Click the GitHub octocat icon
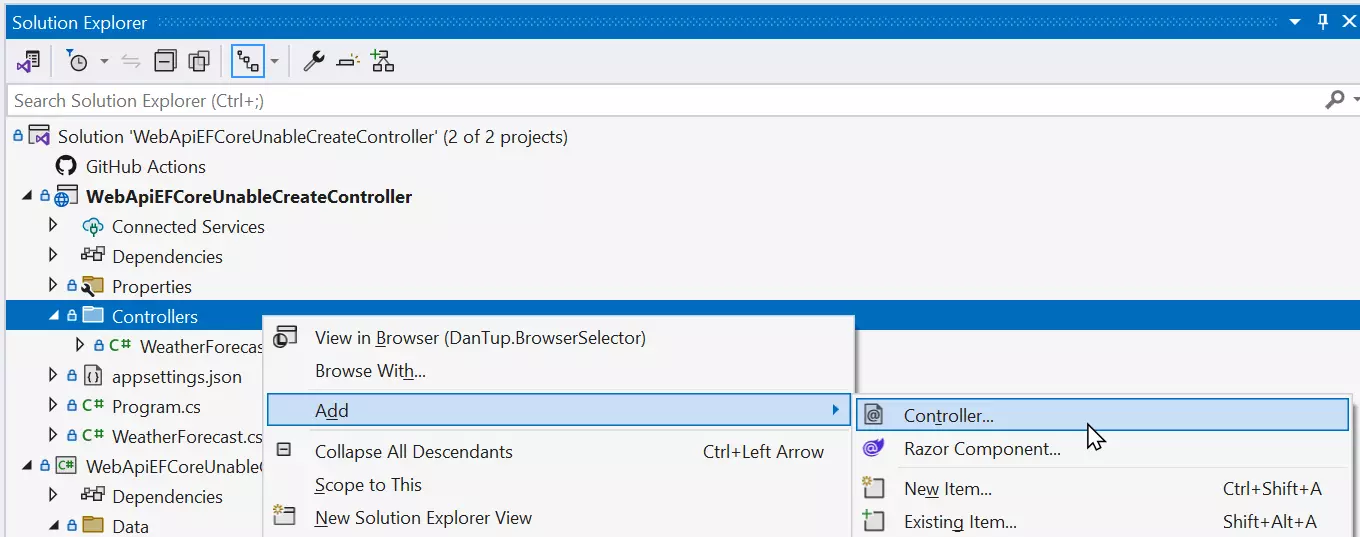The image size is (1360, 537). click(x=66, y=166)
